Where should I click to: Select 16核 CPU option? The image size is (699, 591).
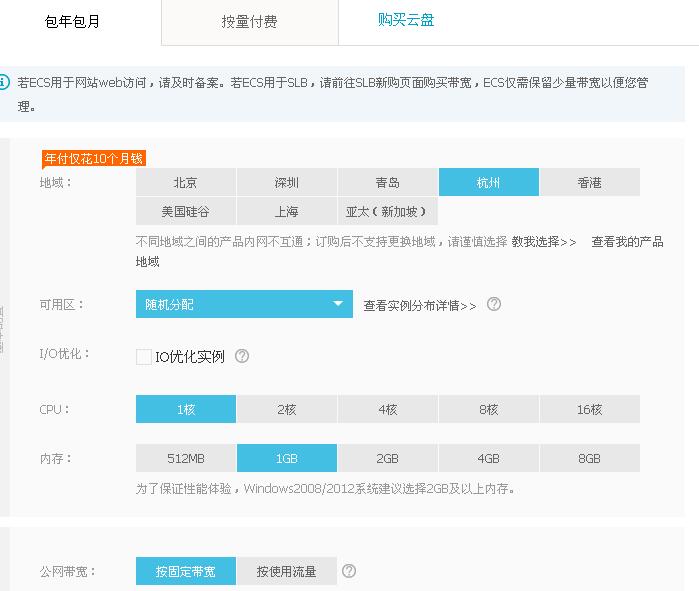coord(589,409)
